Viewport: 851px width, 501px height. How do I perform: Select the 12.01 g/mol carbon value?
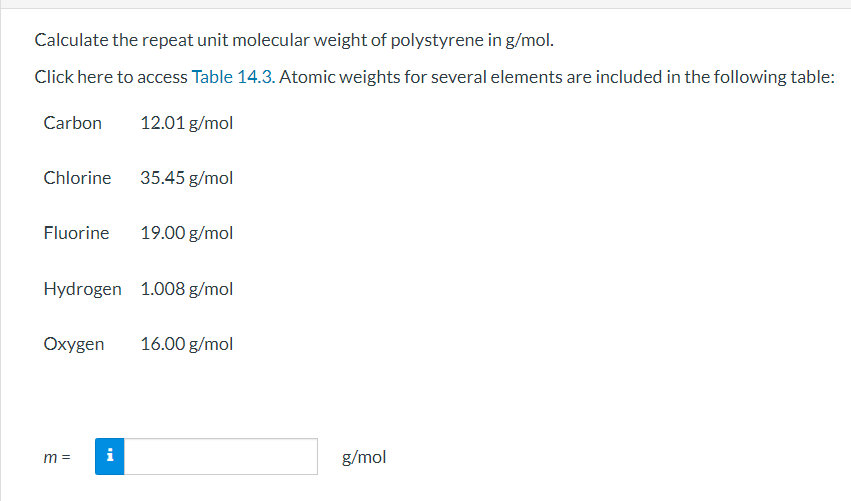[x=187, y=123]
